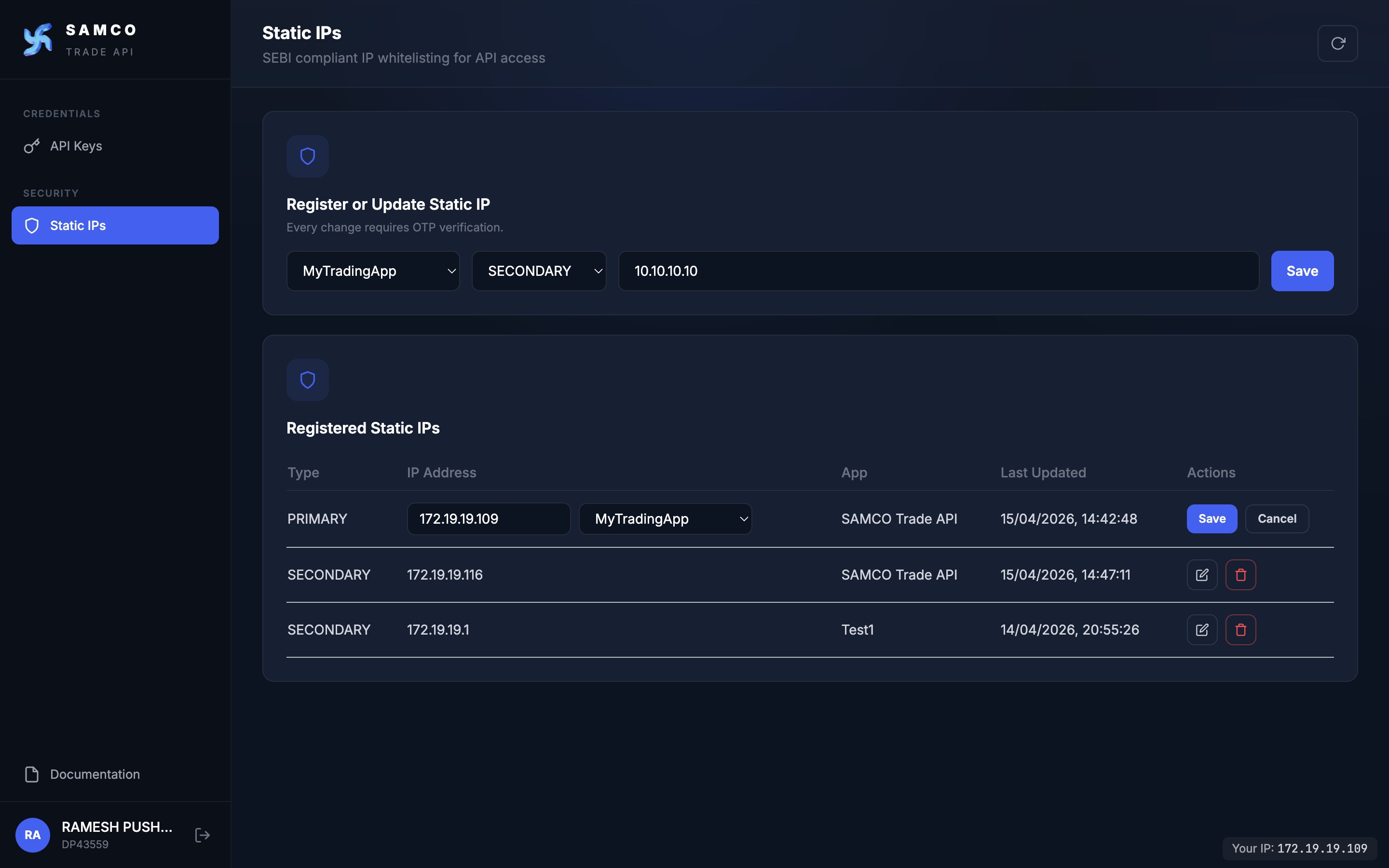Click the 172.19.19.1 IP address cell
The image size is (1389, 868).
438,630
